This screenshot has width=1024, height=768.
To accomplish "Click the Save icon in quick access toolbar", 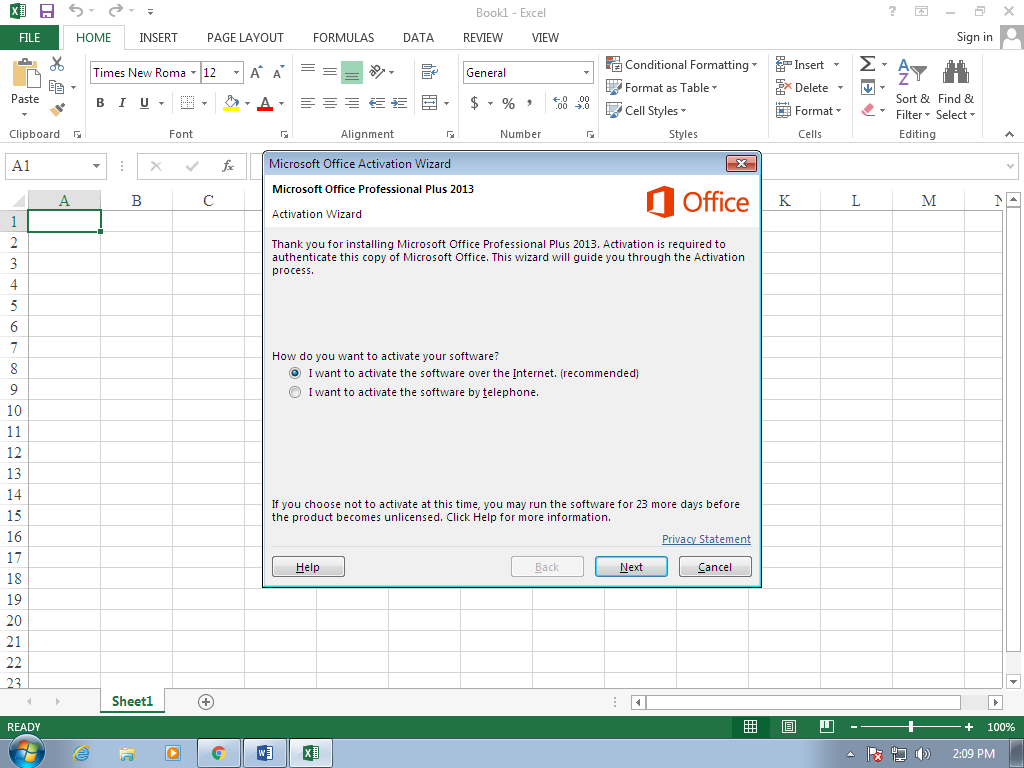I will click(46, 12).
